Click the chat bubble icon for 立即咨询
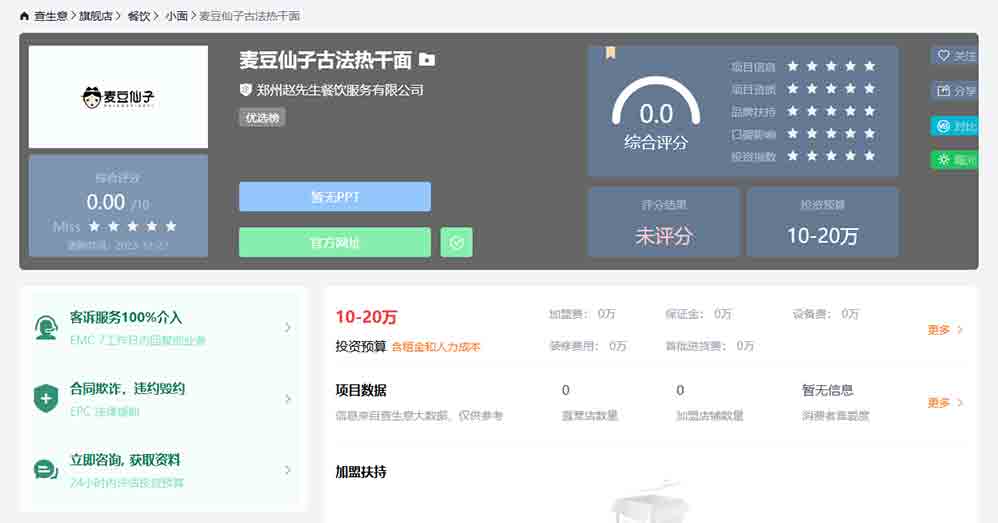The image size is (998, 523). pyautogui.click(x=46, y=470)
